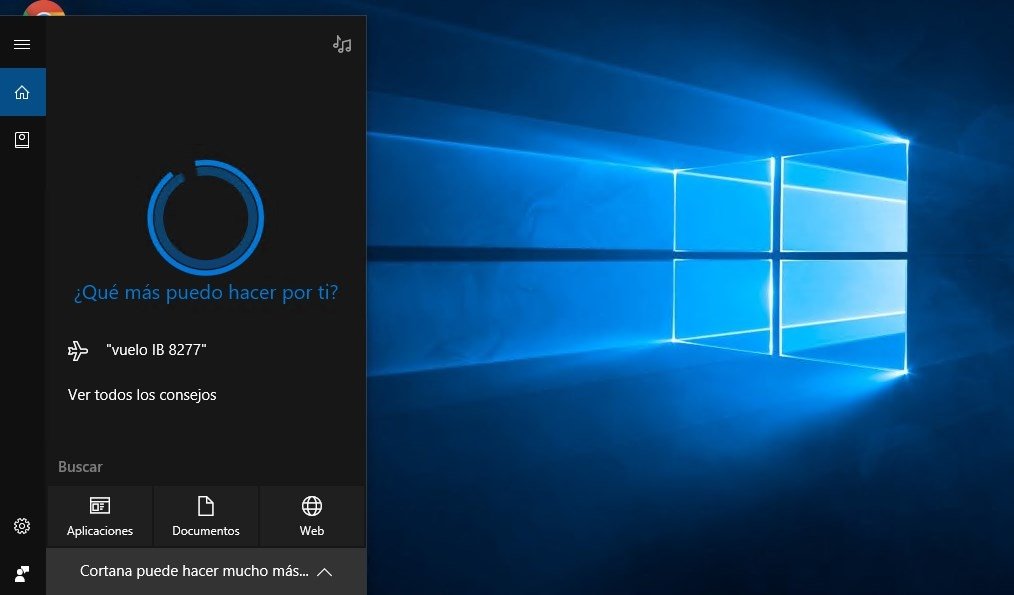
Task: Click the Chrome icon on desktop
Action: pos(44,9)
